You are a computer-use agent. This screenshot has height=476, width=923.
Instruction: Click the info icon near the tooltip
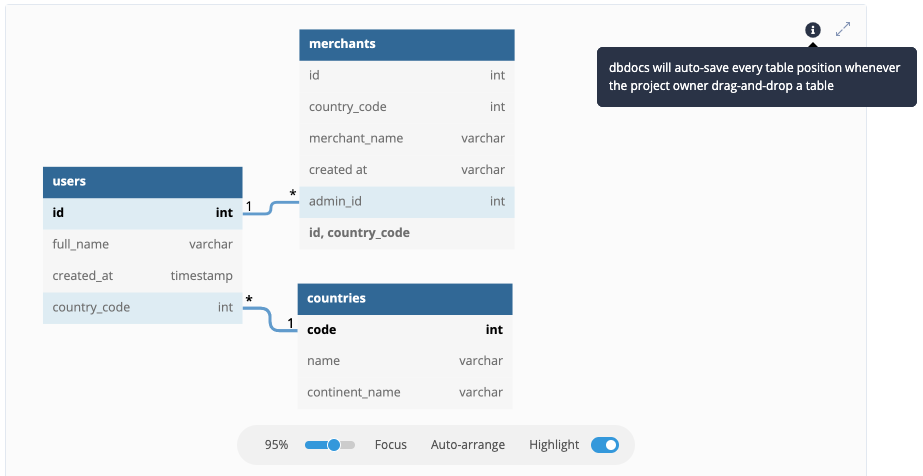pos(813,30)
